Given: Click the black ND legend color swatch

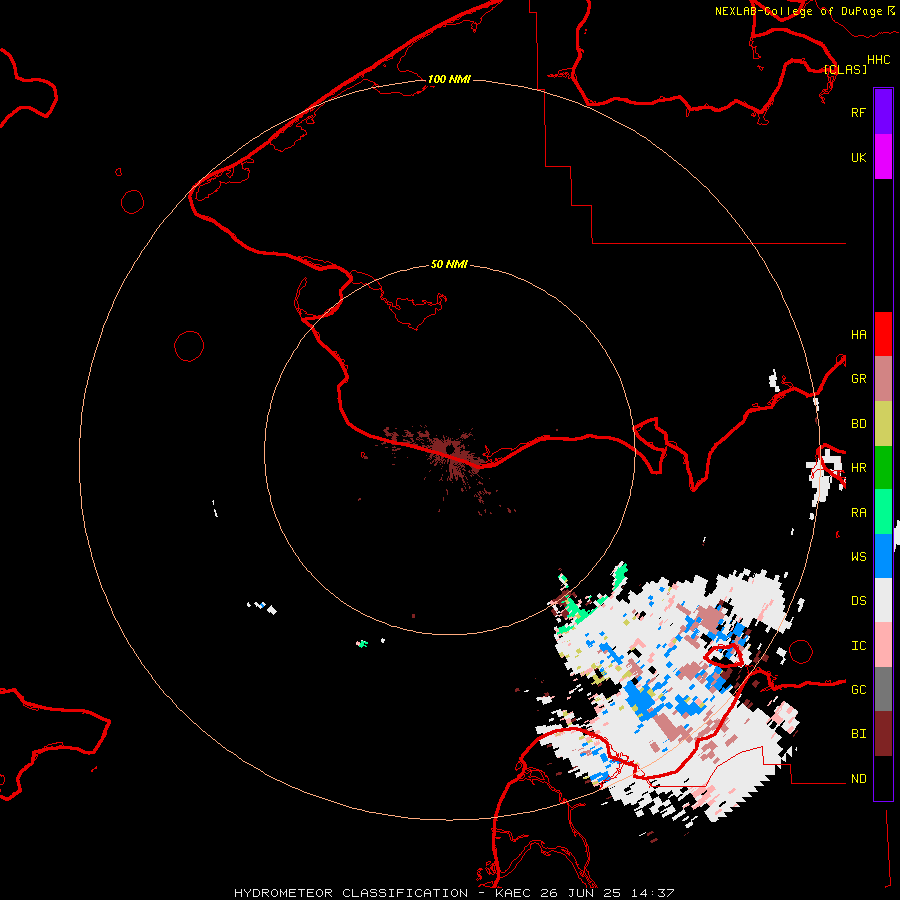Looking at the screenshot, I should [883, 778].
